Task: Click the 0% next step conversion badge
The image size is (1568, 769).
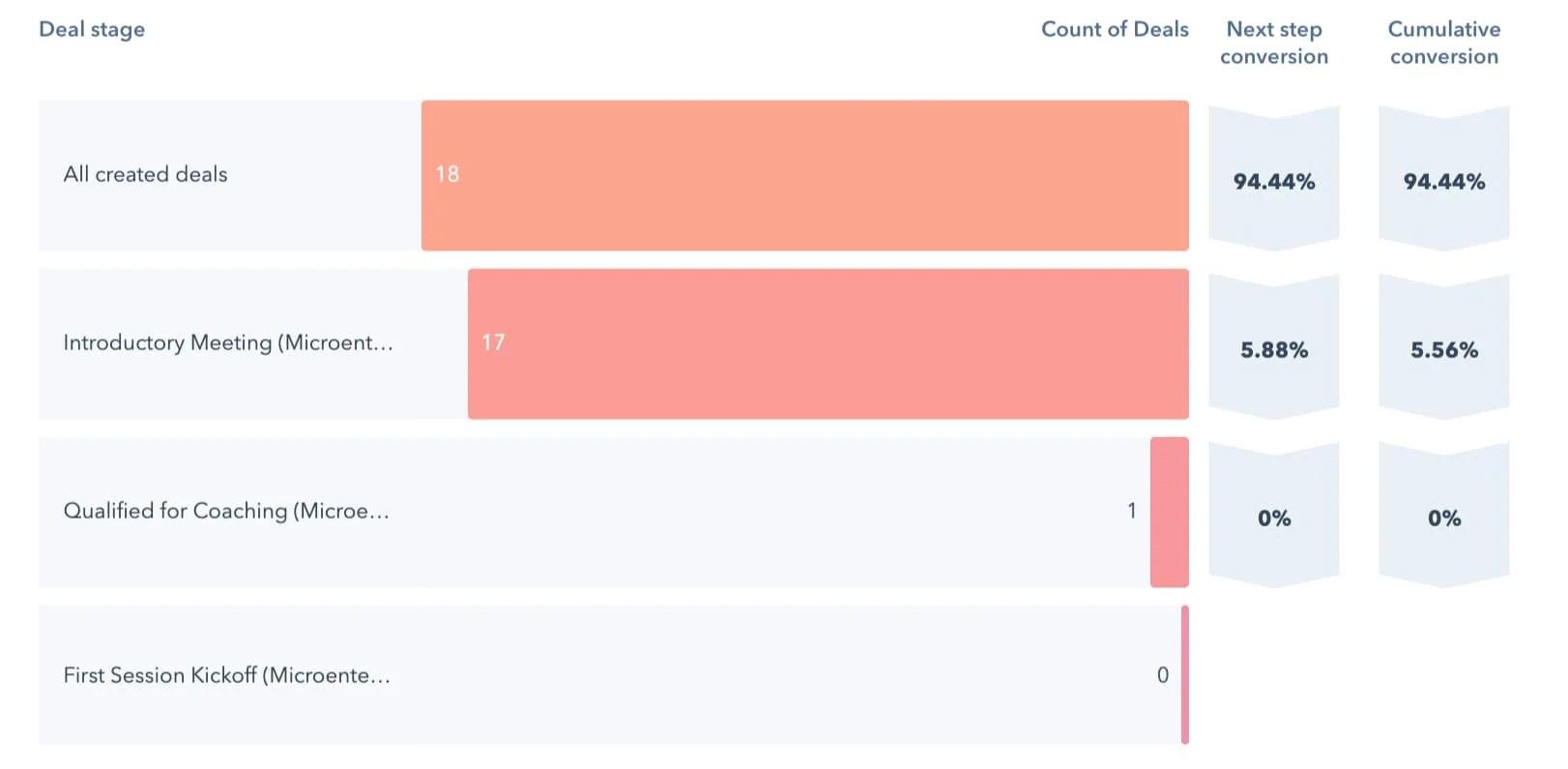Action: 1274,518
